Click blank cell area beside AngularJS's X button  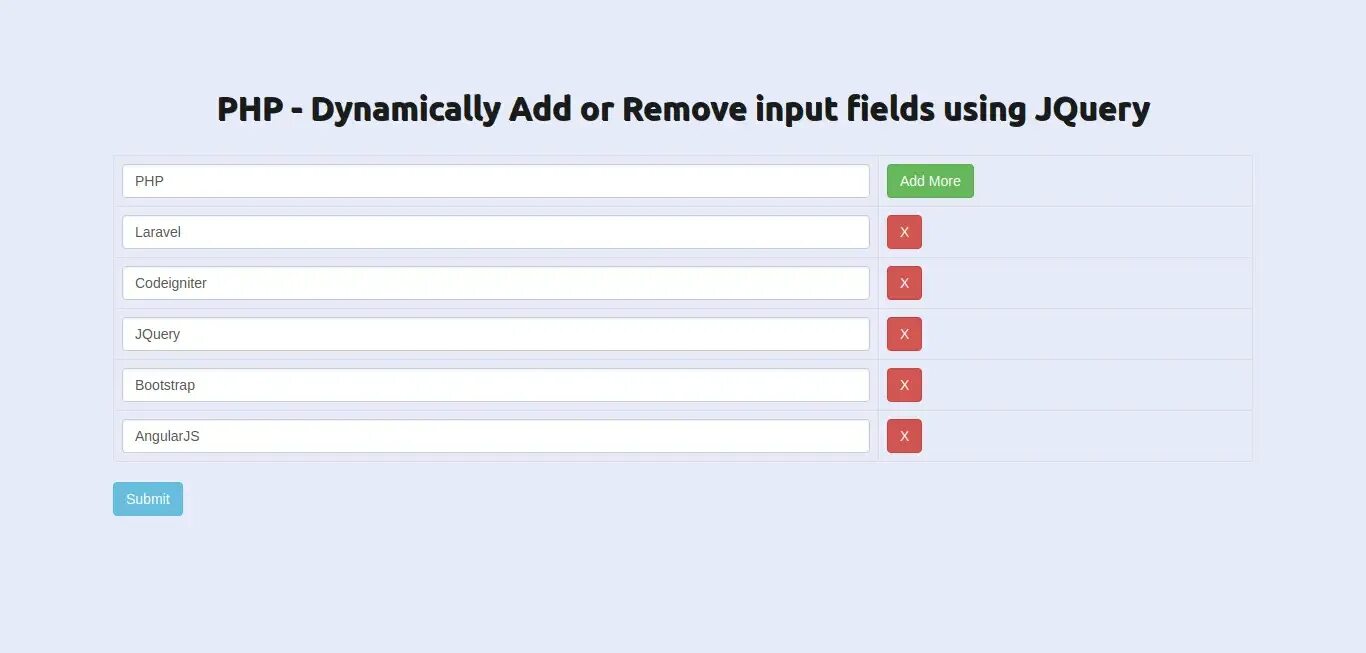(x=1086, y=436)
